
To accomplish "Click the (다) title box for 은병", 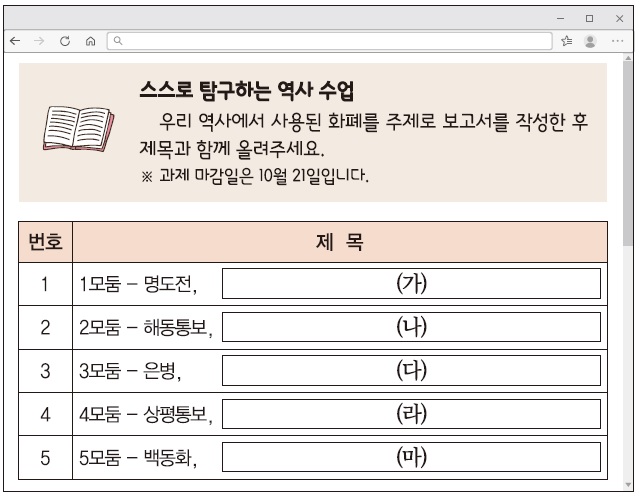I will [x=410, y=370].
